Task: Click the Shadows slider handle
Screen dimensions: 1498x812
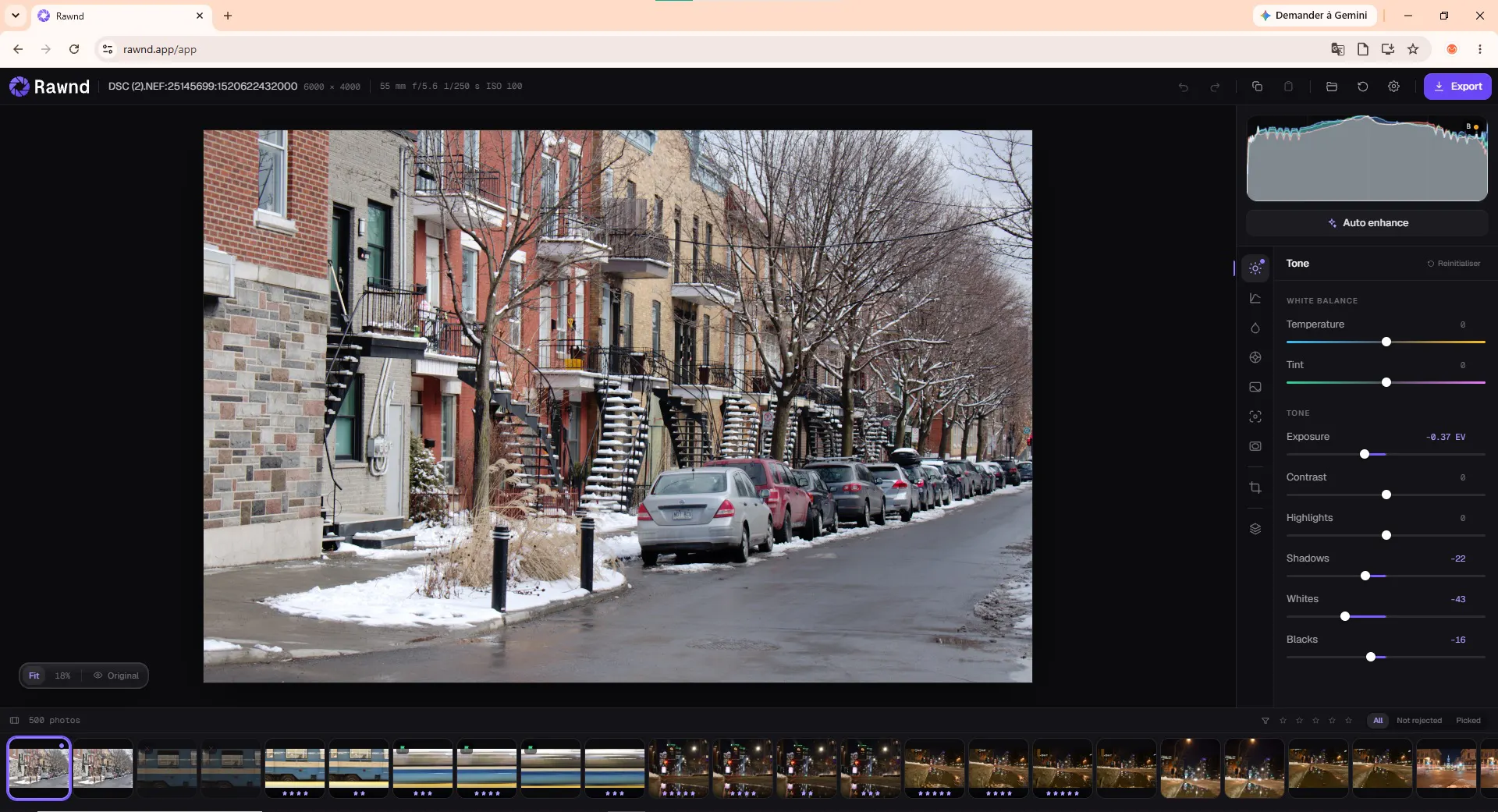Action: [1365, 576]
